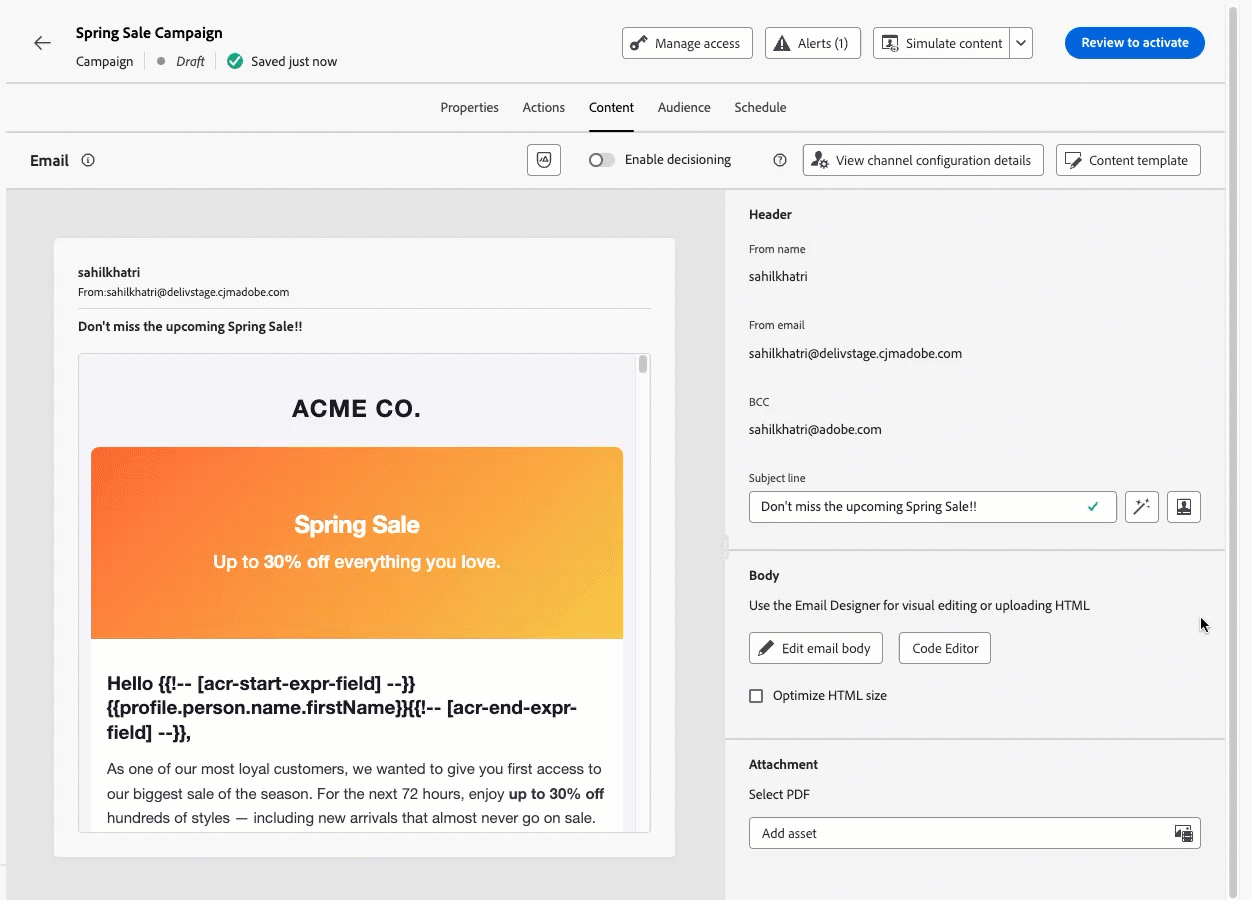Click the help question mark icon
The width and height of the screenshot is (1252, 900).
tap(780, 160)
